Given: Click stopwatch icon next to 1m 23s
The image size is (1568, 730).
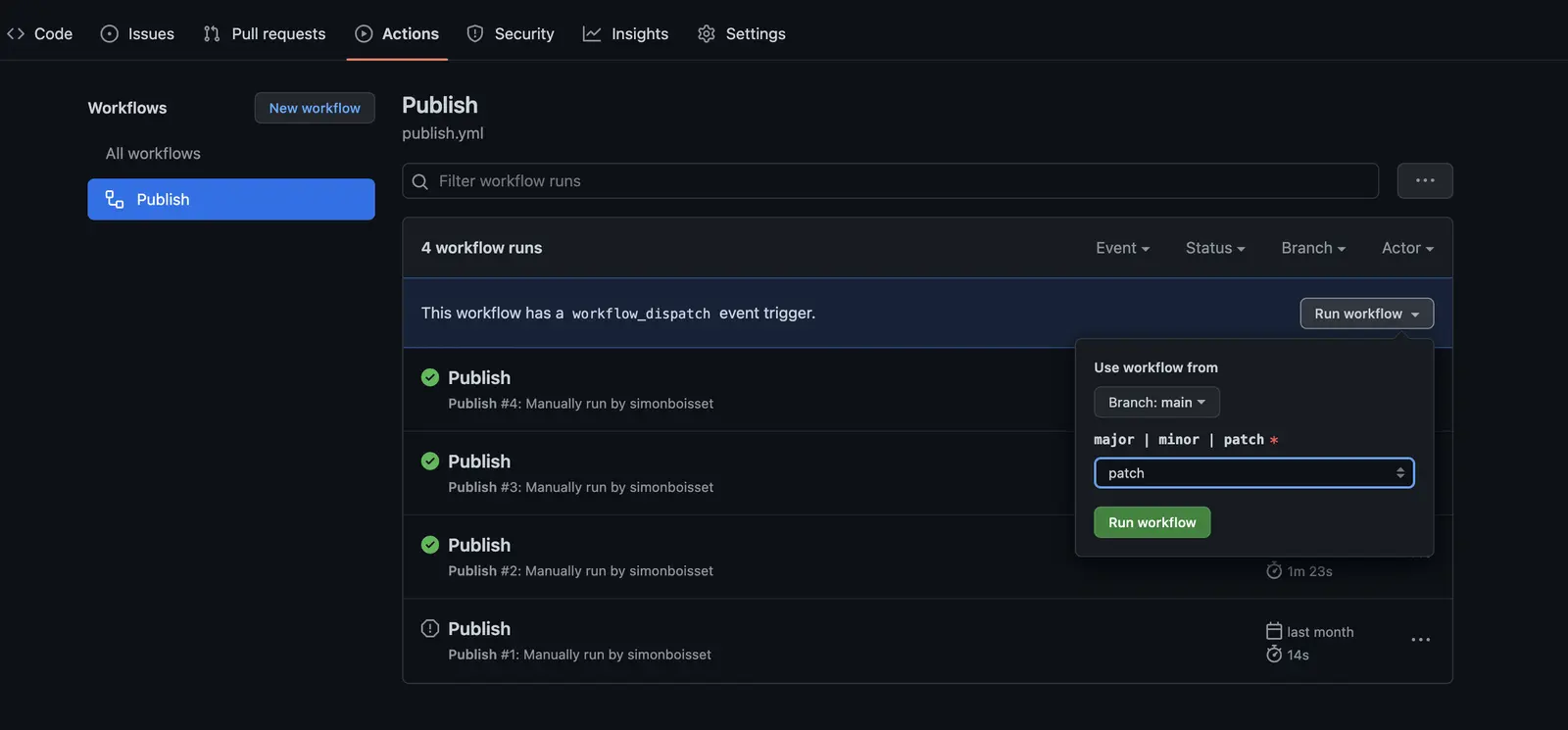Looking at the screenshot, I should tap(1274, 570).
